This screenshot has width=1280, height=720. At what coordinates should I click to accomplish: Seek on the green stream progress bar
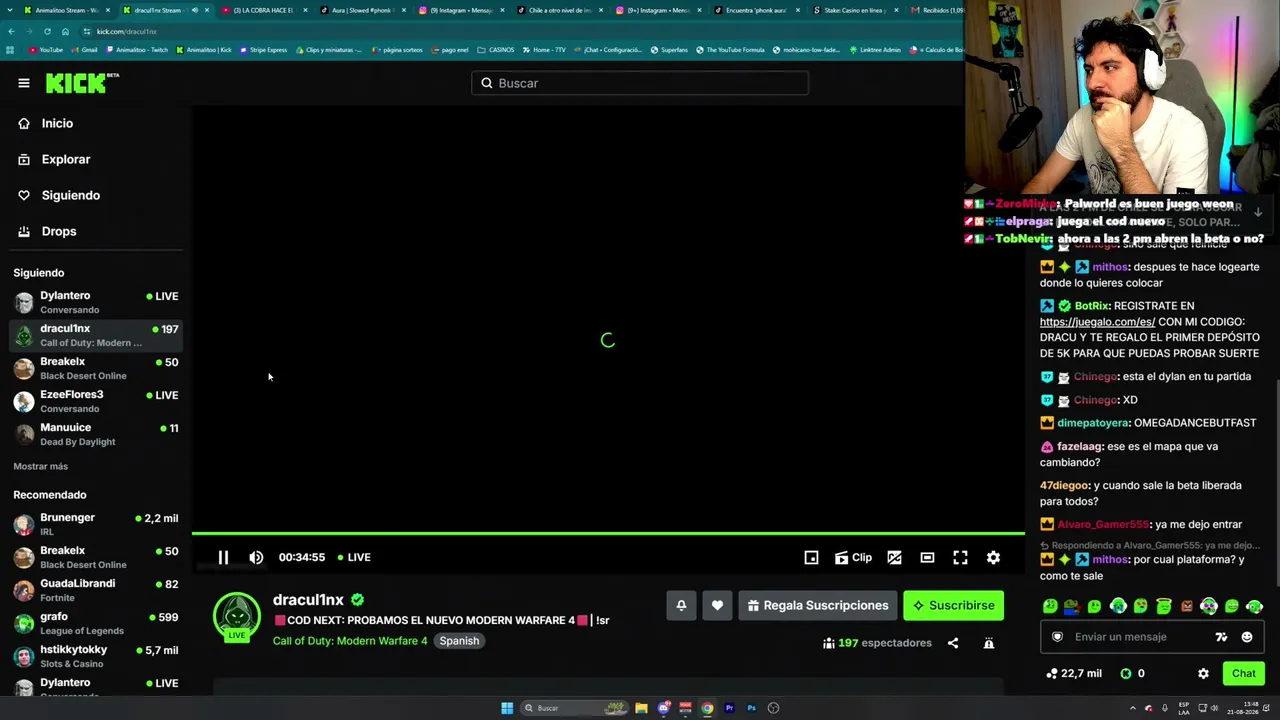point(608,534)
